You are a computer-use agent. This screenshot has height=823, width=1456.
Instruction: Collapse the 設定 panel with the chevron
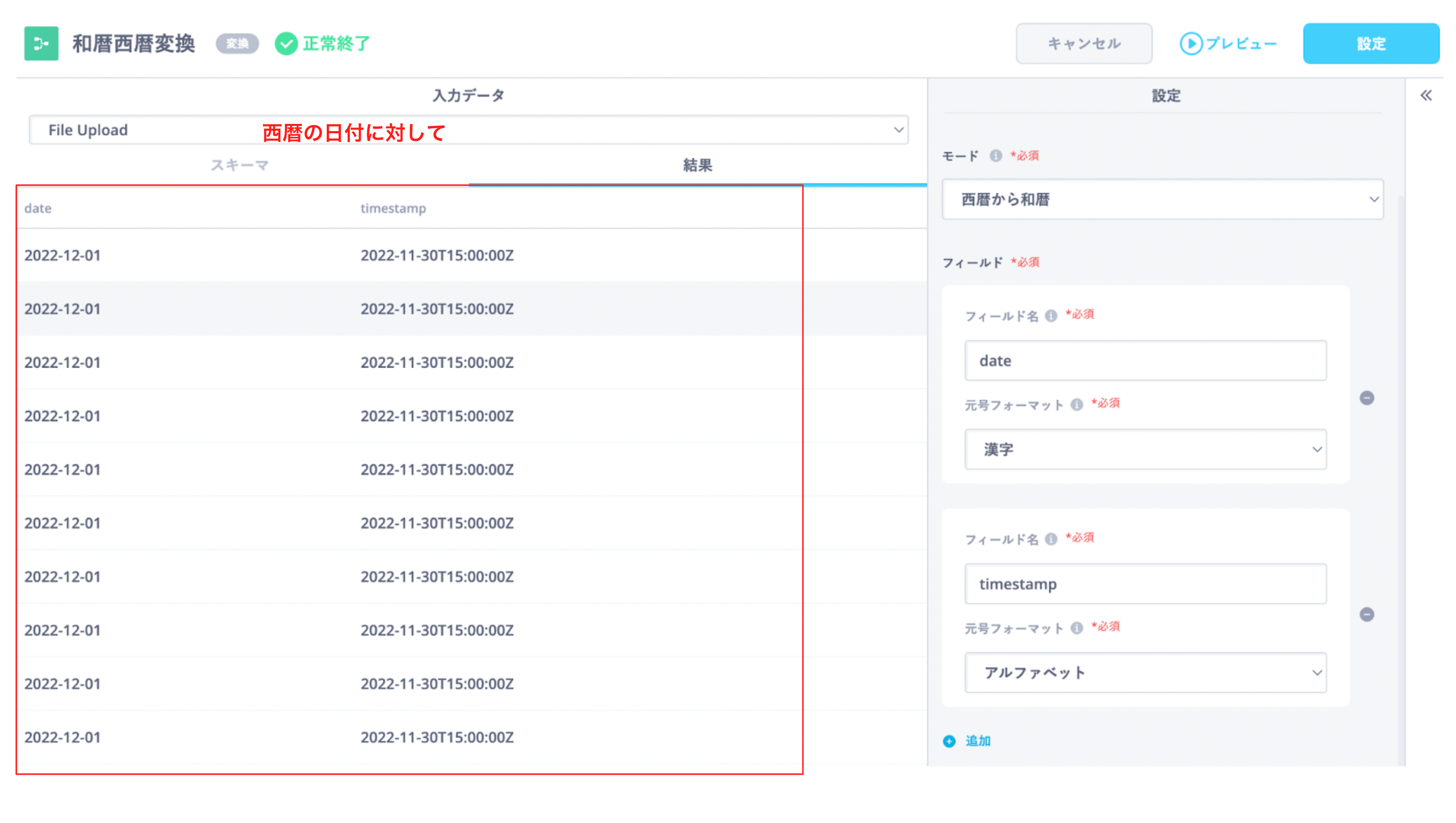pyautogui.click(x=1427, y=95)
